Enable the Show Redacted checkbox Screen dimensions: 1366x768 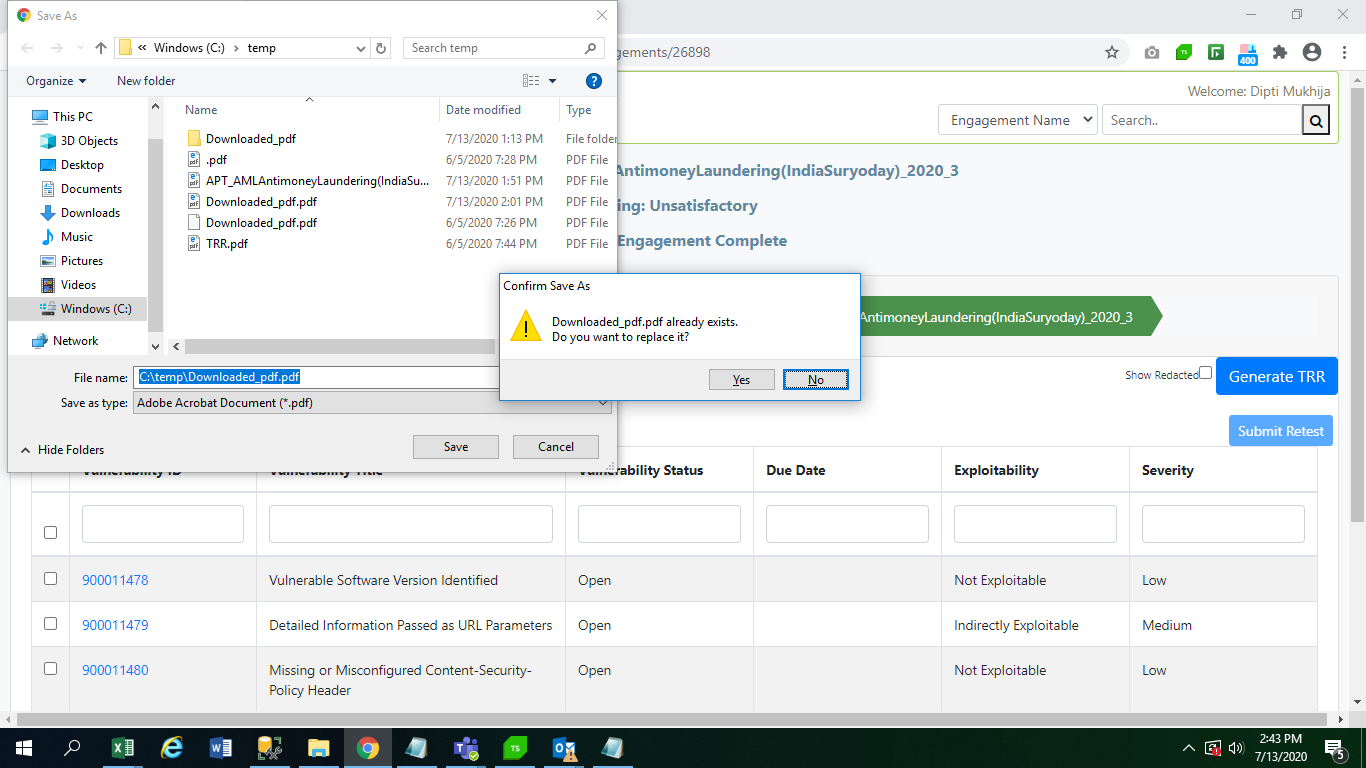click(x=1205, y=373)
